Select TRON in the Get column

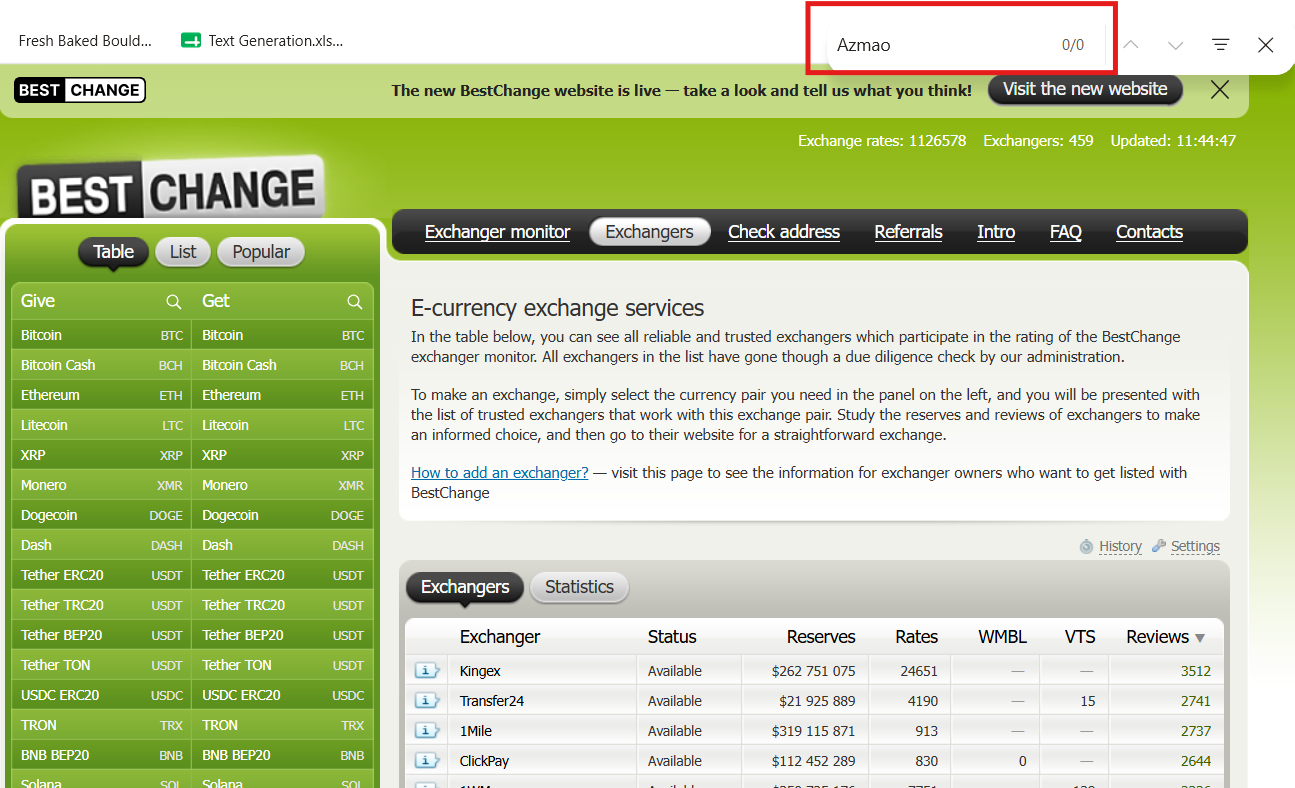click(283, 725)
